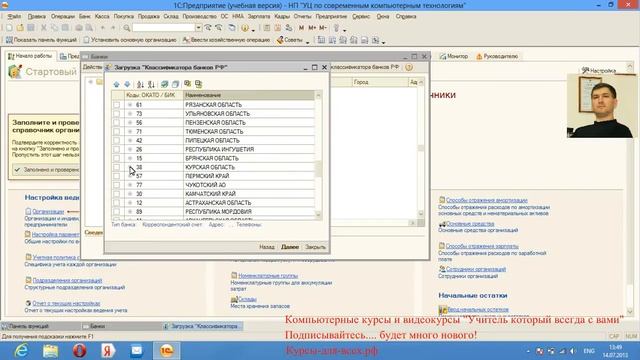640x360 pixels.
Task: Open the Способы отражения амортизации link
Action: [x=487, y=200]
